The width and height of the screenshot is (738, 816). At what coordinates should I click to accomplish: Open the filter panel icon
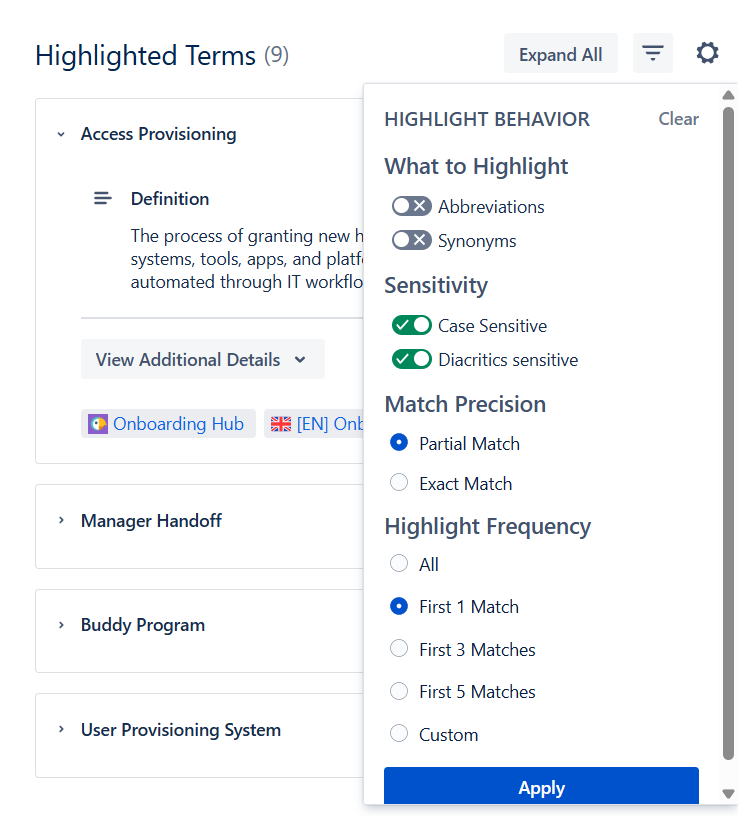[652, 52]
